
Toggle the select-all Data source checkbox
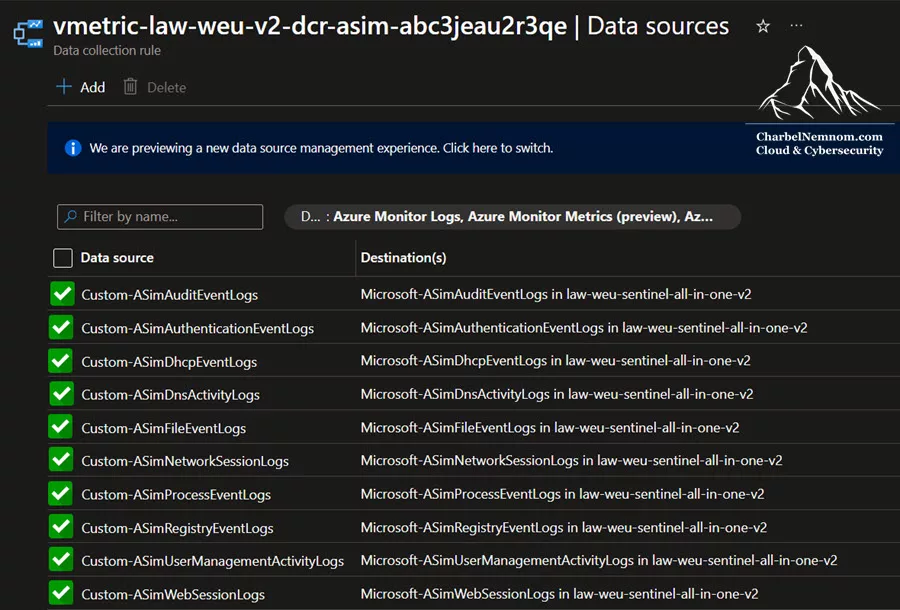63,258
